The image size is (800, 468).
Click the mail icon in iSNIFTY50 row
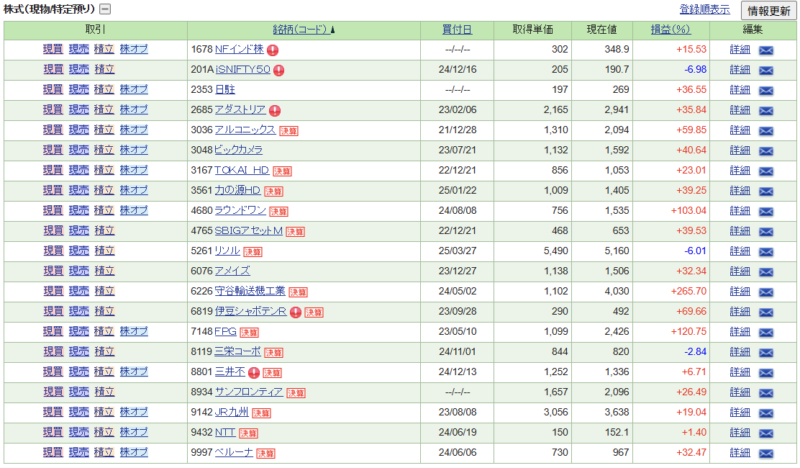pos(766,70)
